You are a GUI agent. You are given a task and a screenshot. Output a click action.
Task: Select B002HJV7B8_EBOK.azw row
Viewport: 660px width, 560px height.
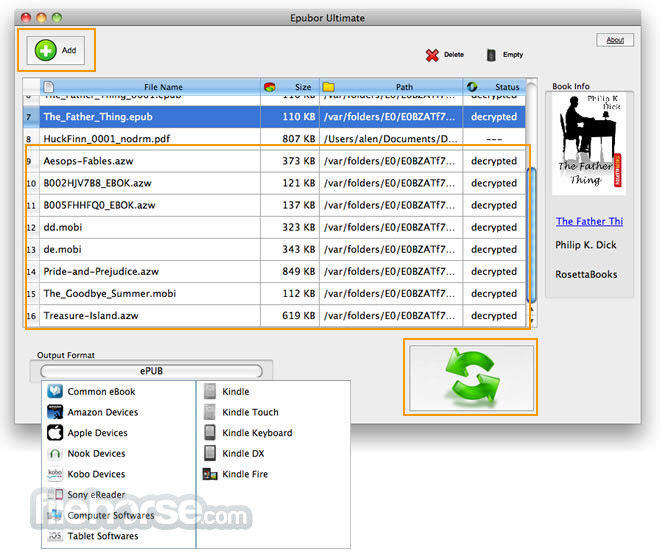pyautogui.click(x=274, y=183)
